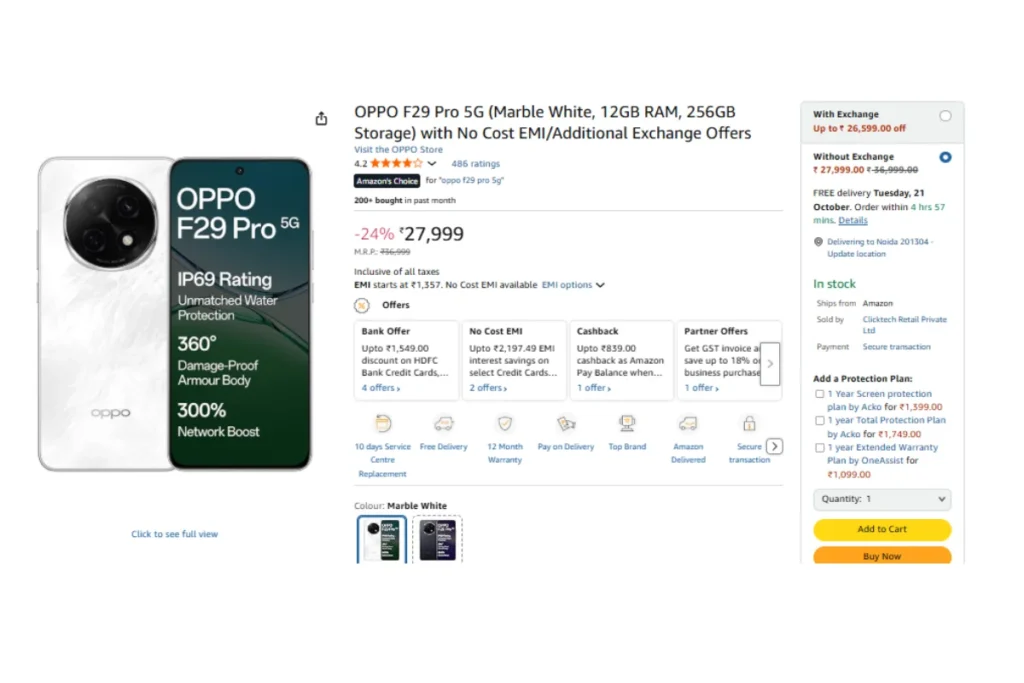This screenshot has height=683, width=1024.
Task: Expand the EMI options dropdown
Action: pos(573,285)
